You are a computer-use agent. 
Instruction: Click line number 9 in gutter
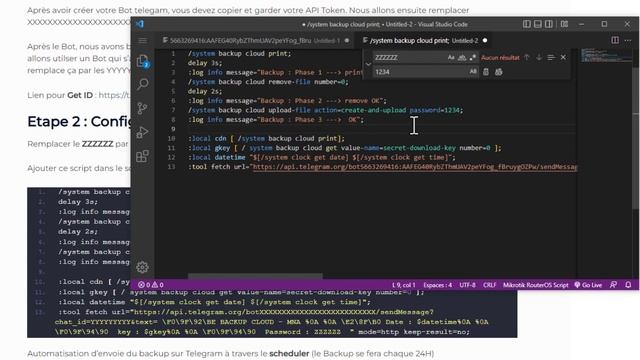(x=173, y=129)
